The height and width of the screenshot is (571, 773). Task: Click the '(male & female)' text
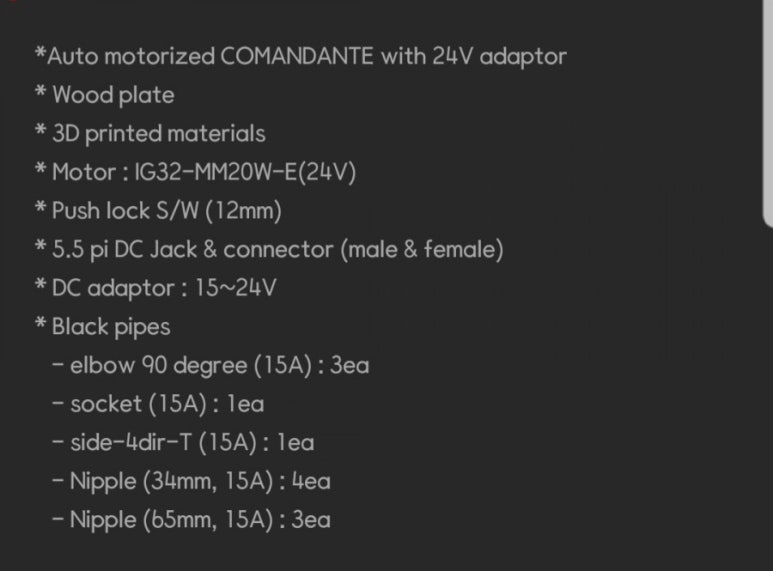422,250
